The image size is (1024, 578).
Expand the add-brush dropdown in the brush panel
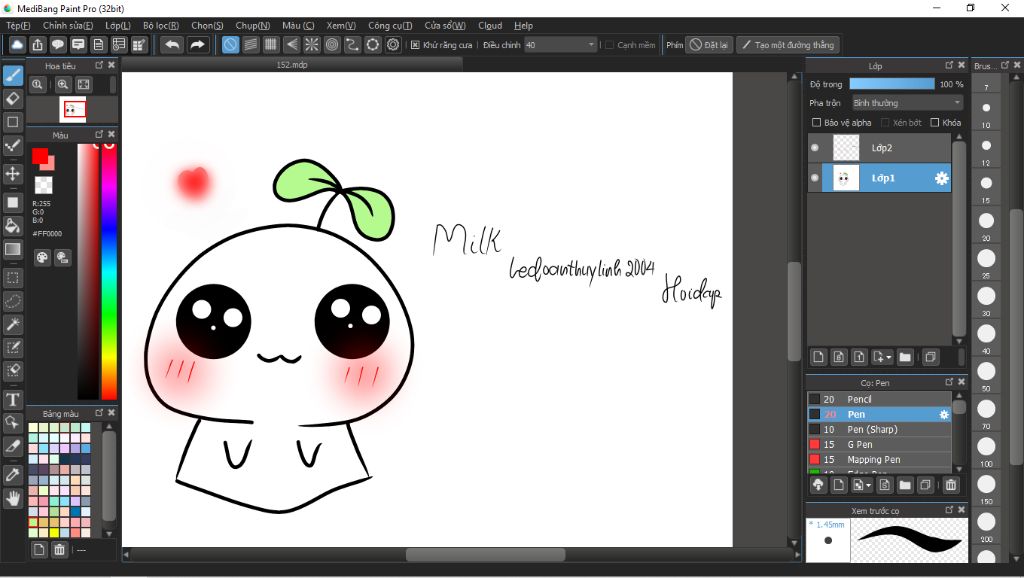869,486
